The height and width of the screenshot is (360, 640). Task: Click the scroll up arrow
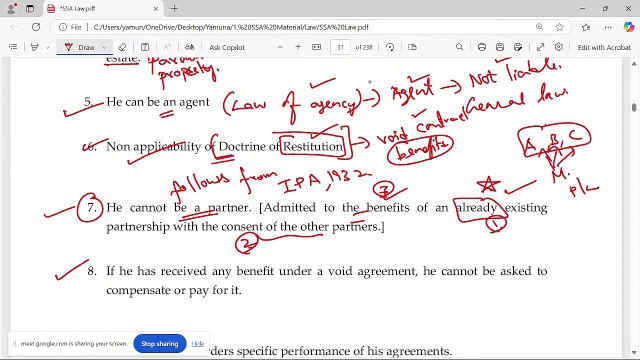pos(634,64)
